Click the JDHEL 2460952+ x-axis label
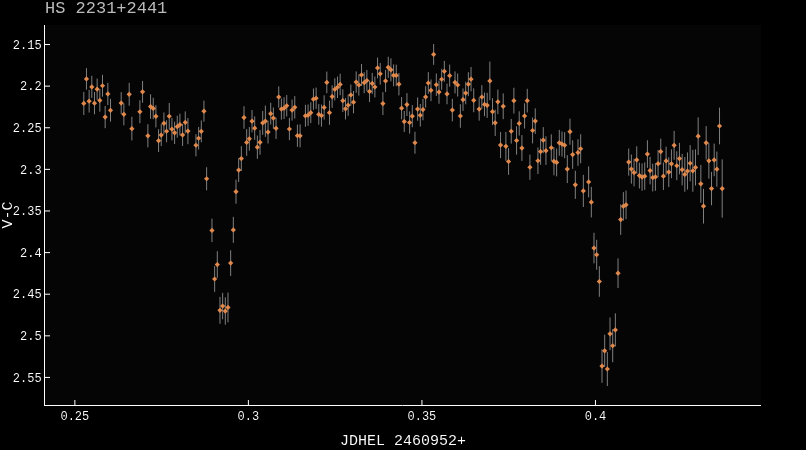806x450 pixels. click(402, 440)
